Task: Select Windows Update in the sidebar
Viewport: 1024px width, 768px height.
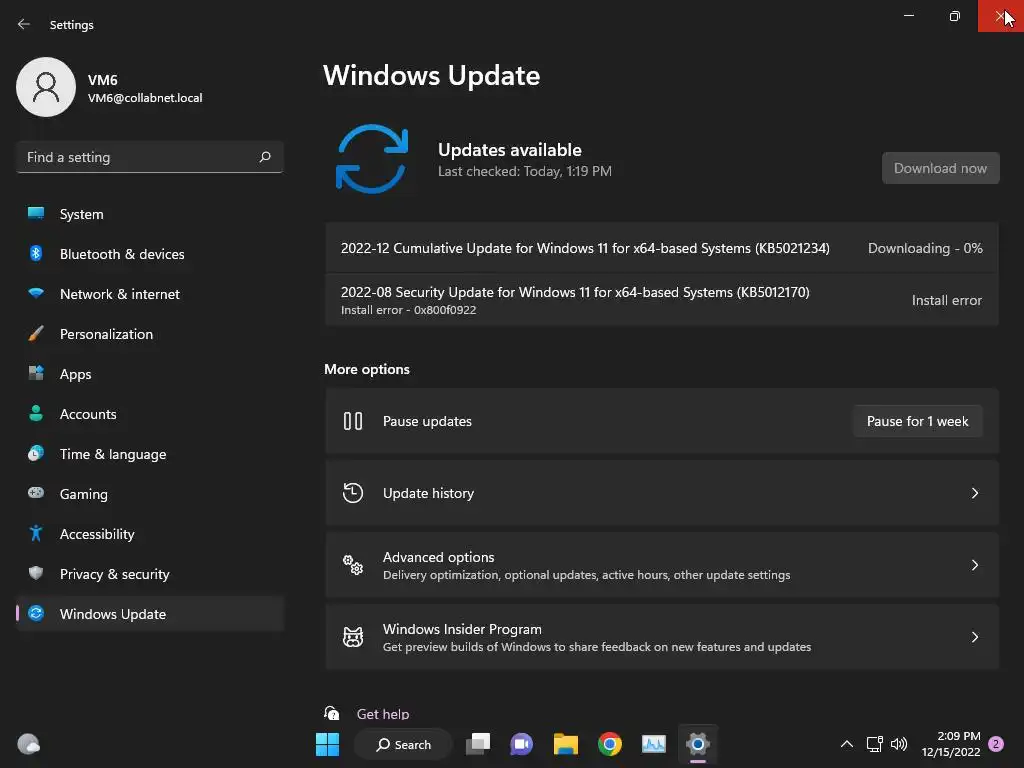Action: pos(150,614)
